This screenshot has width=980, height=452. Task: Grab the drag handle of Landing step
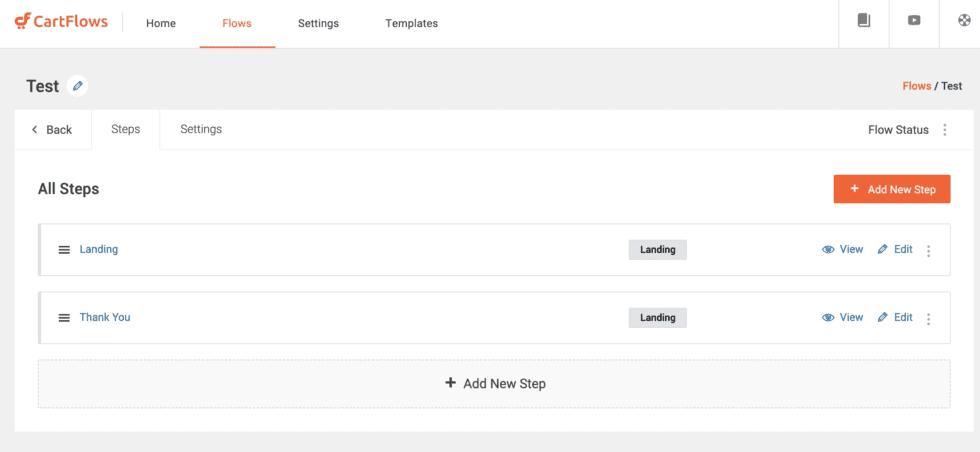tap(64, 249)
